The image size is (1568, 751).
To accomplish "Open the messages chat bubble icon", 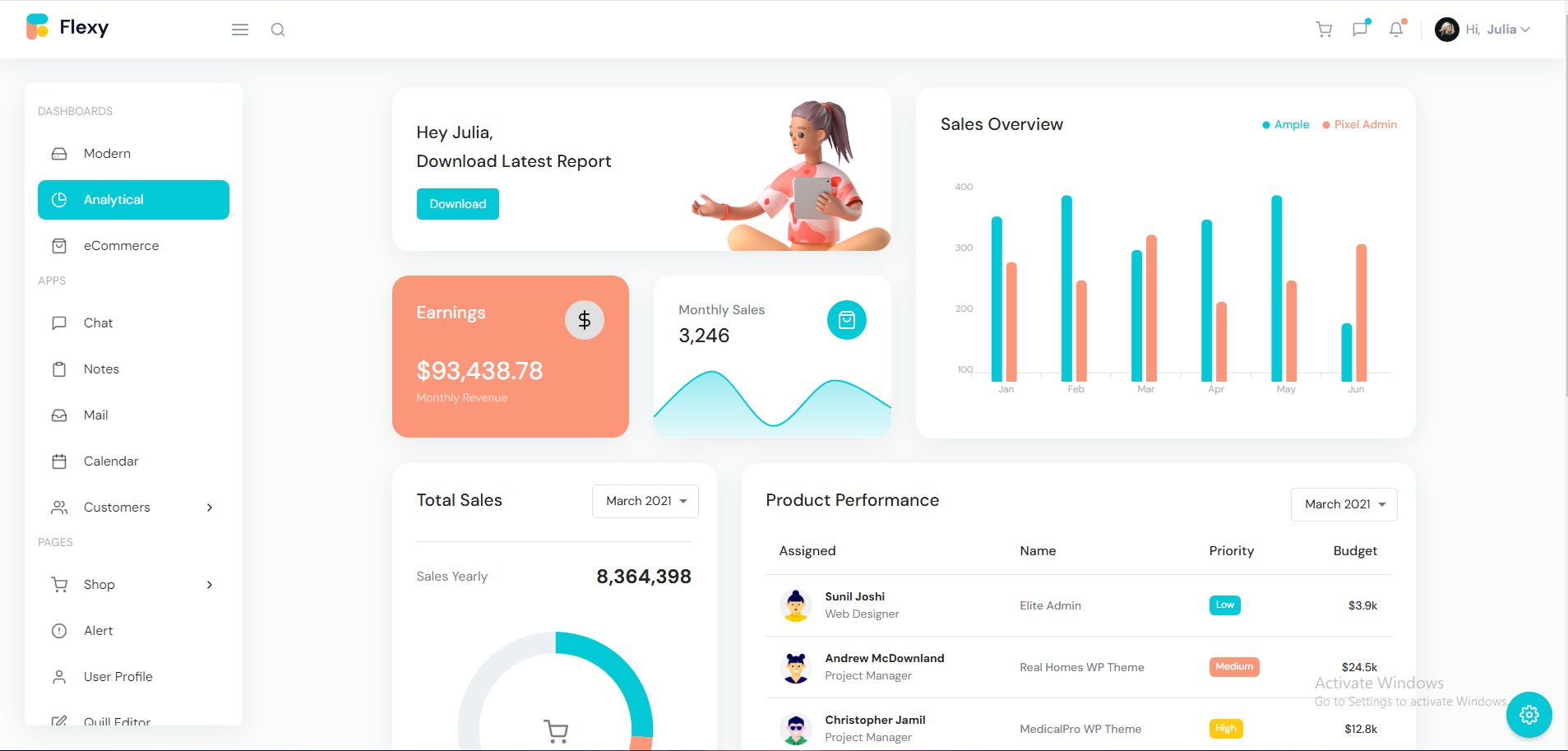I will coord(1360,30).
